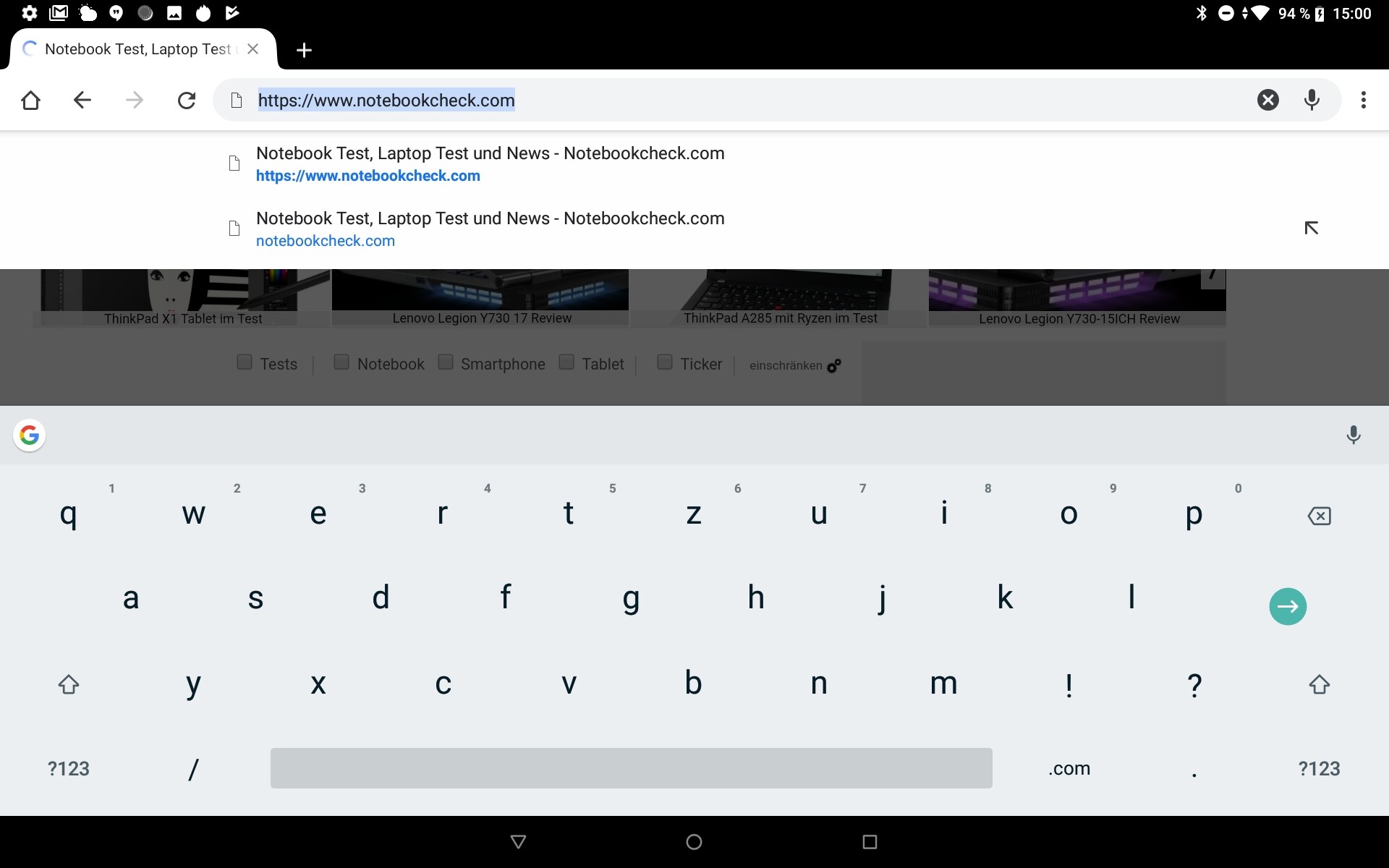This screenshot has width=1389, height=868.
Task: Toggle left shift key on keyboard
Action: click(x=69, y=684)
